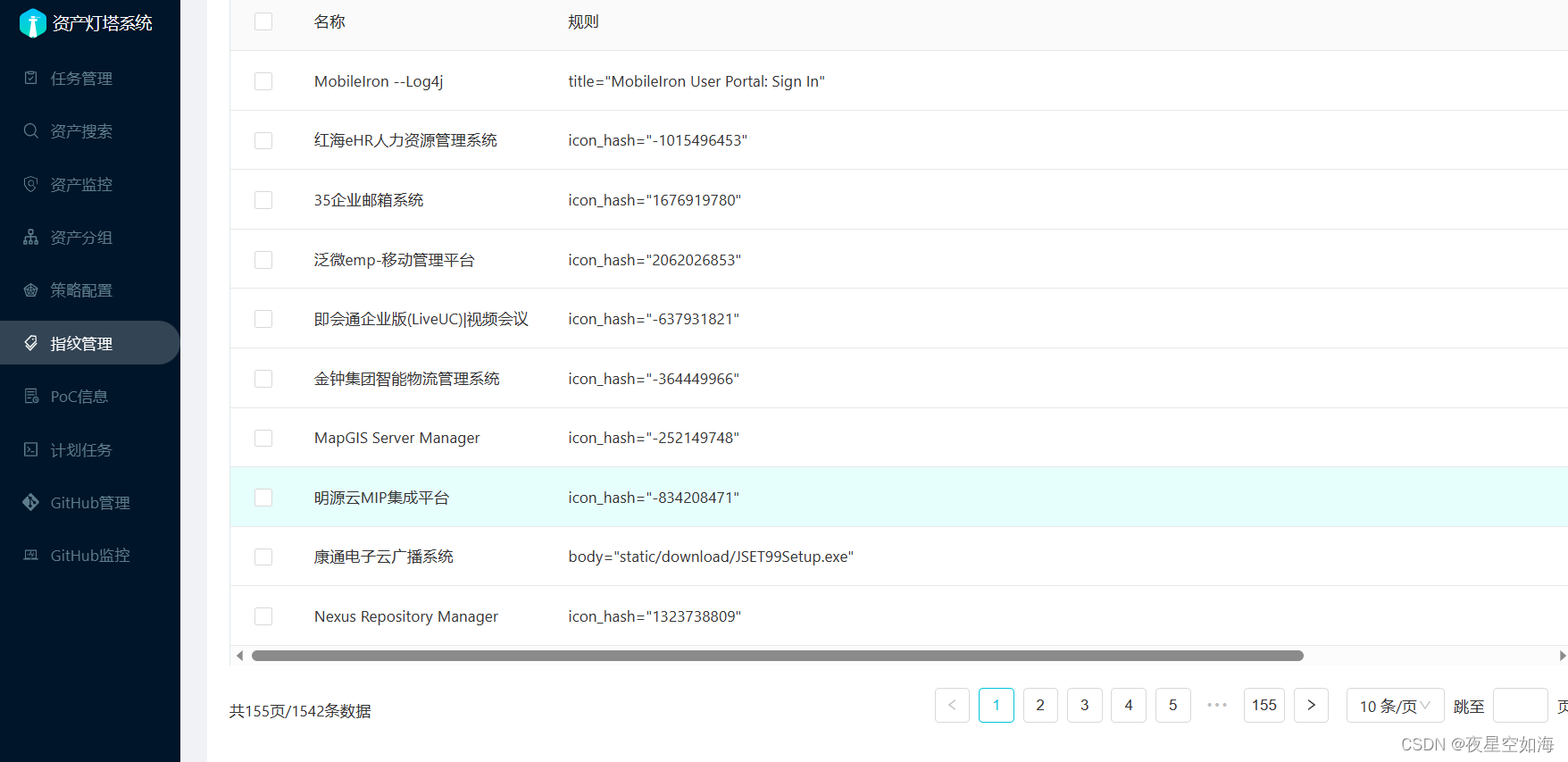Image resolution: width=1568 pixels, height=762 pixels.
Task: Click the PoC信息 document icon
Action: click(x=31, y=396)
